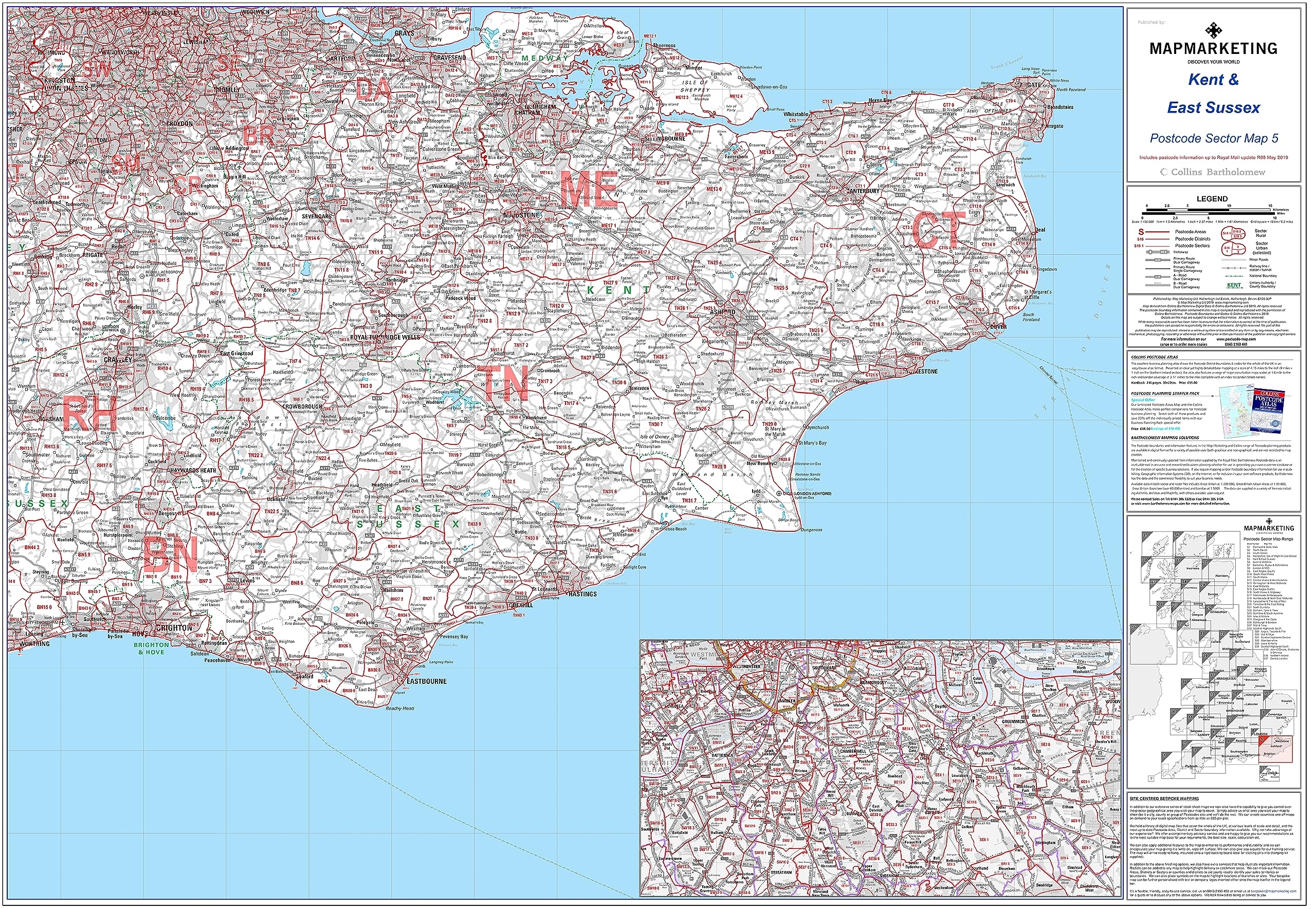Toggle the National Boundary legend entry
This screenshot has height=909, width=1316.
click(1234, 275)
